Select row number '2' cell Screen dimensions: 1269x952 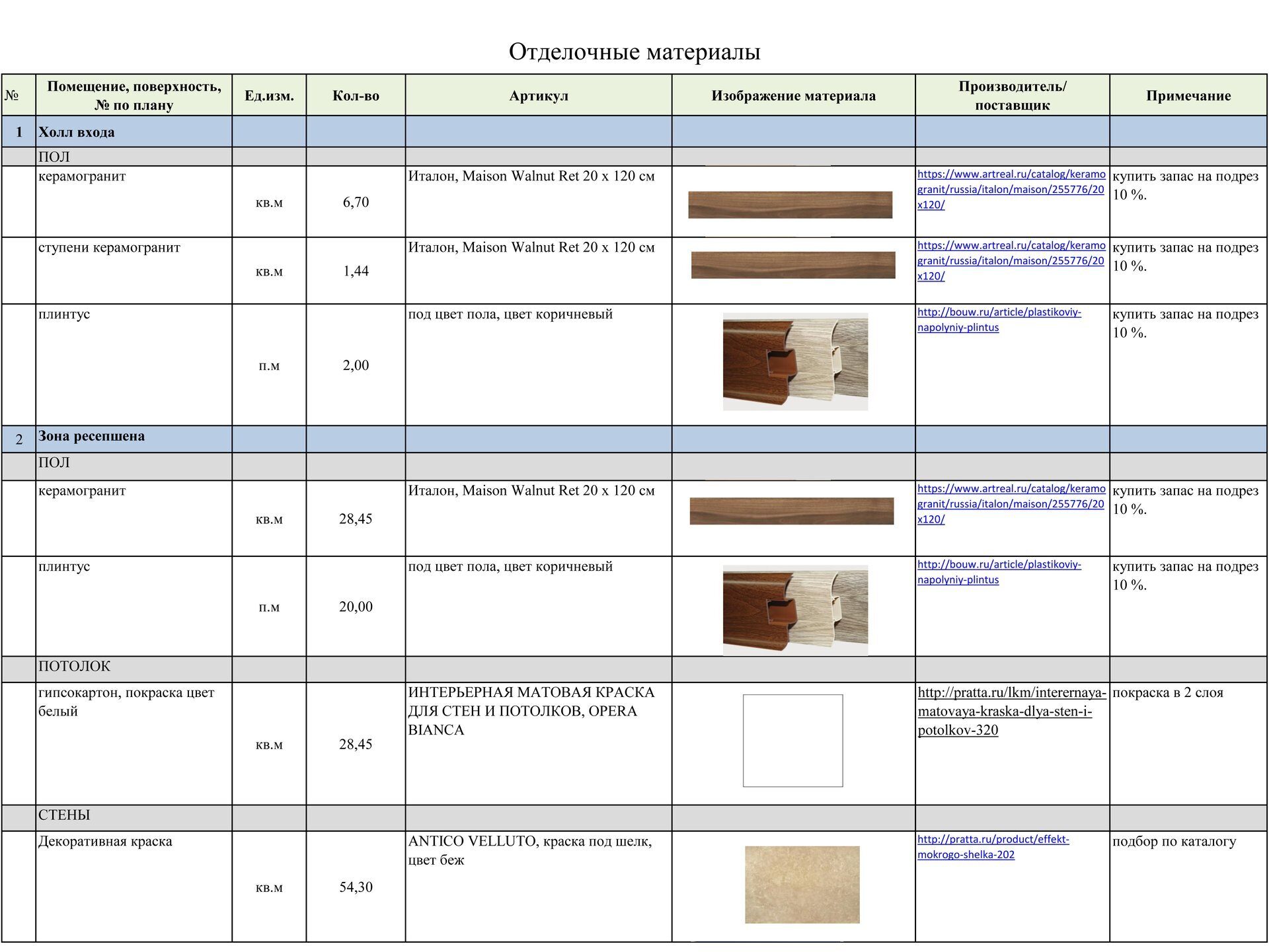[x=19, y=439]
